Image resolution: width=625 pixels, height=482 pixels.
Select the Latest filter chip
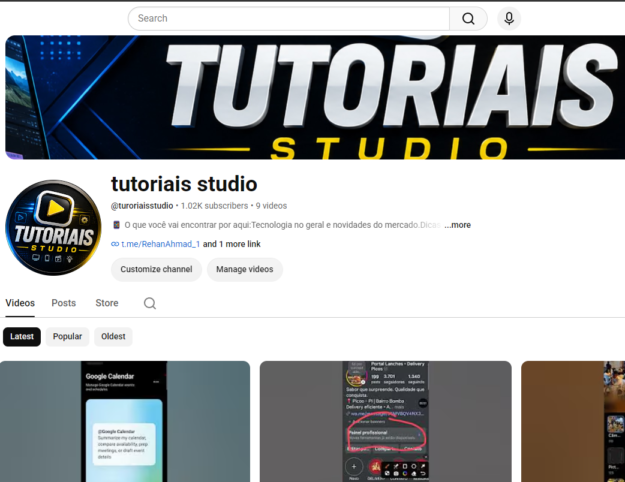pos(22,336)
